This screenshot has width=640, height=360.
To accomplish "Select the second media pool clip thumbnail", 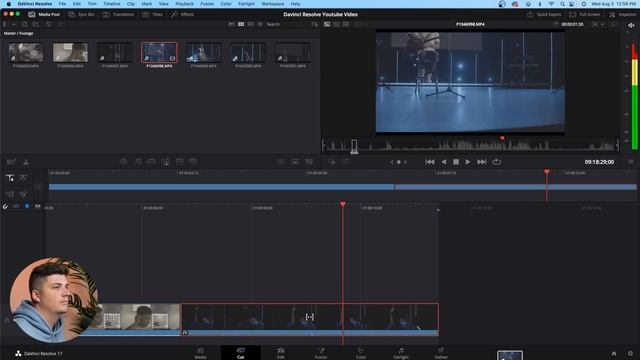I will (x=70, y=52).
